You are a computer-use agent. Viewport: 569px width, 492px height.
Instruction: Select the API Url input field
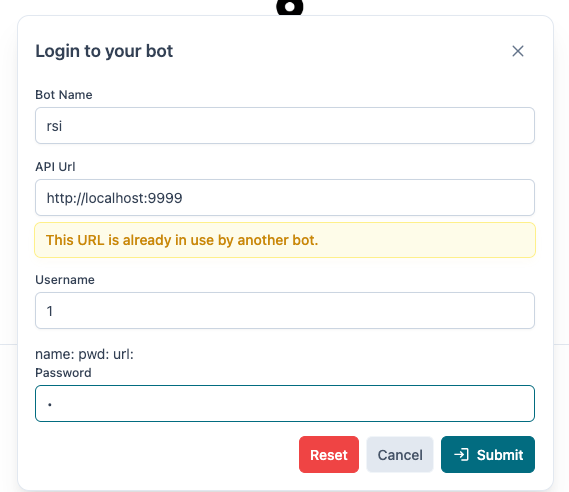[285, 197]
